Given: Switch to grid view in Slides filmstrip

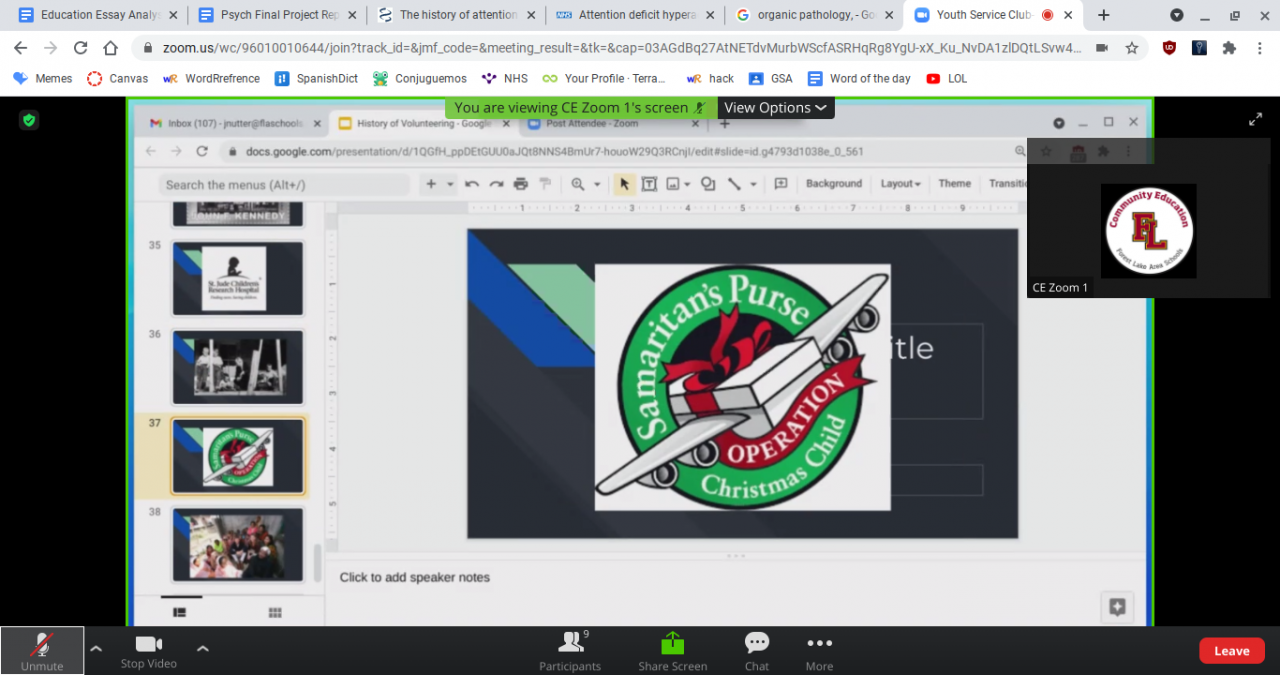Looking at the screenshot, I should tap(274, 612).
